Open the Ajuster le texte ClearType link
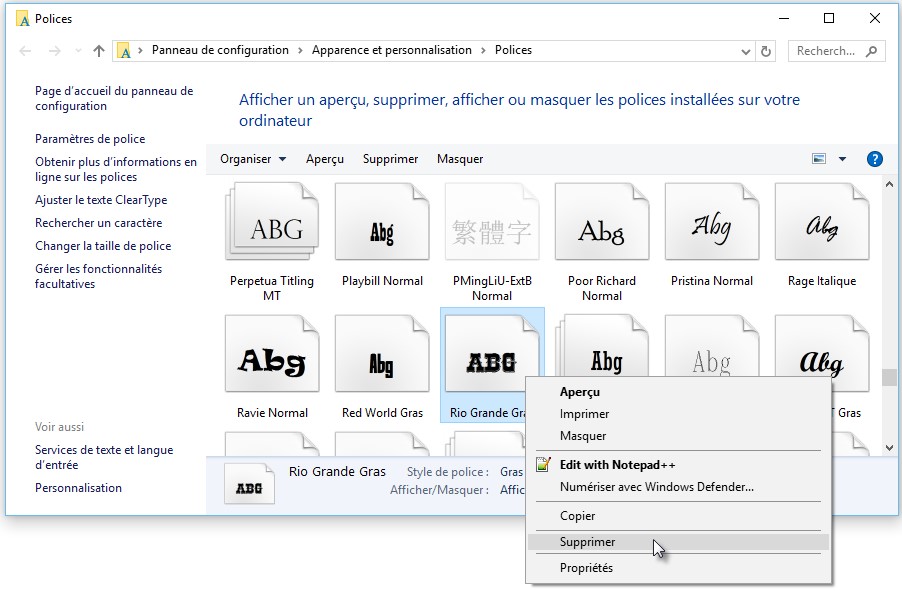902x591 pixels. click(x=101, y=200)
